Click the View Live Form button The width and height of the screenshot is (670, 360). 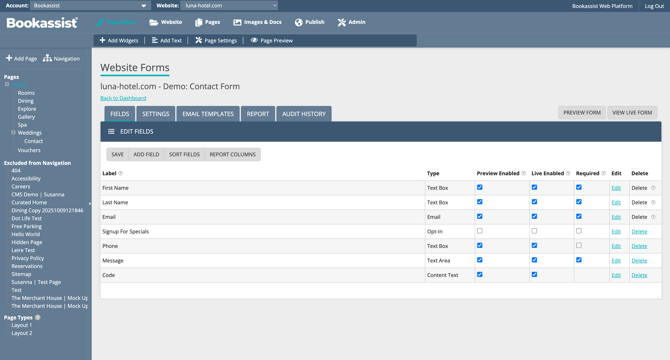click(632, 113)
